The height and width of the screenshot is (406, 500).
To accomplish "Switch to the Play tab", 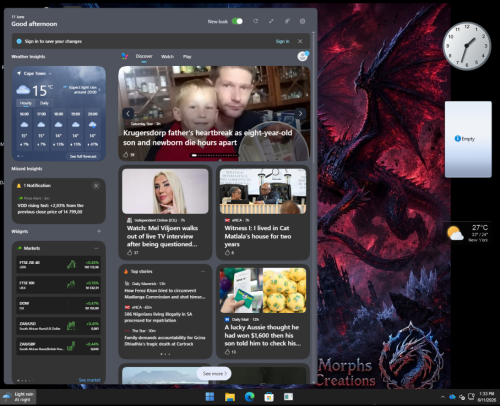I will 187,57.
